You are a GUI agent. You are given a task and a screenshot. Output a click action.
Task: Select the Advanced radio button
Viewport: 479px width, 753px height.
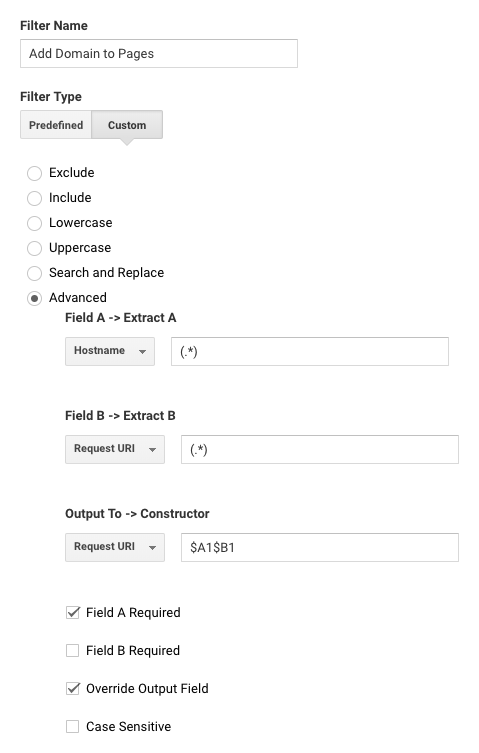tap(35, 298)
